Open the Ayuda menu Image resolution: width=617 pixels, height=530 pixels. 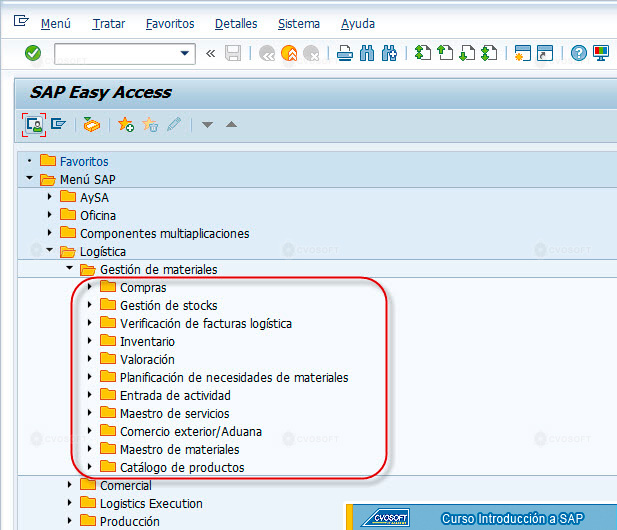point(358,24)
